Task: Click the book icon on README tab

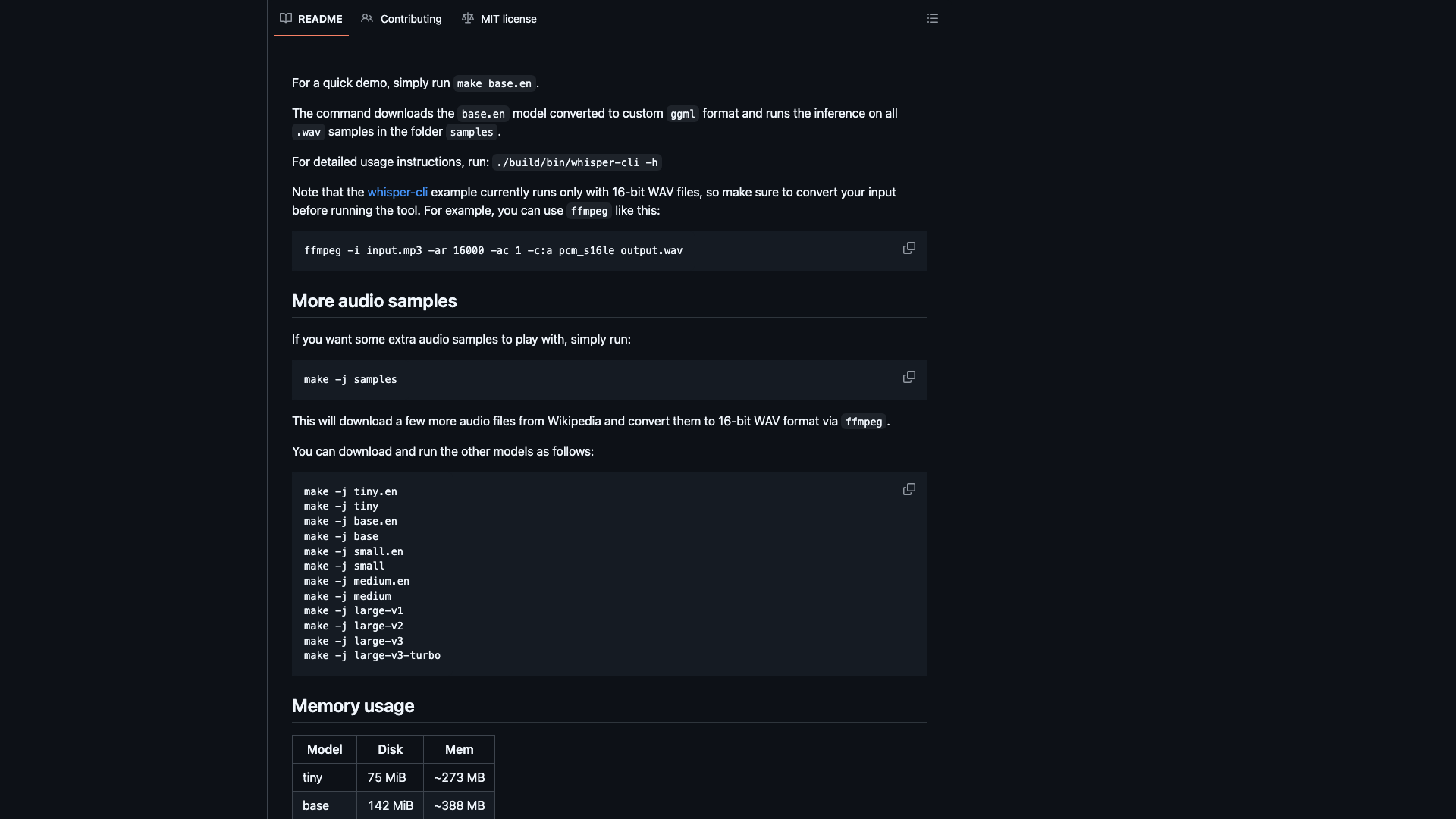Action: point(286,18)
